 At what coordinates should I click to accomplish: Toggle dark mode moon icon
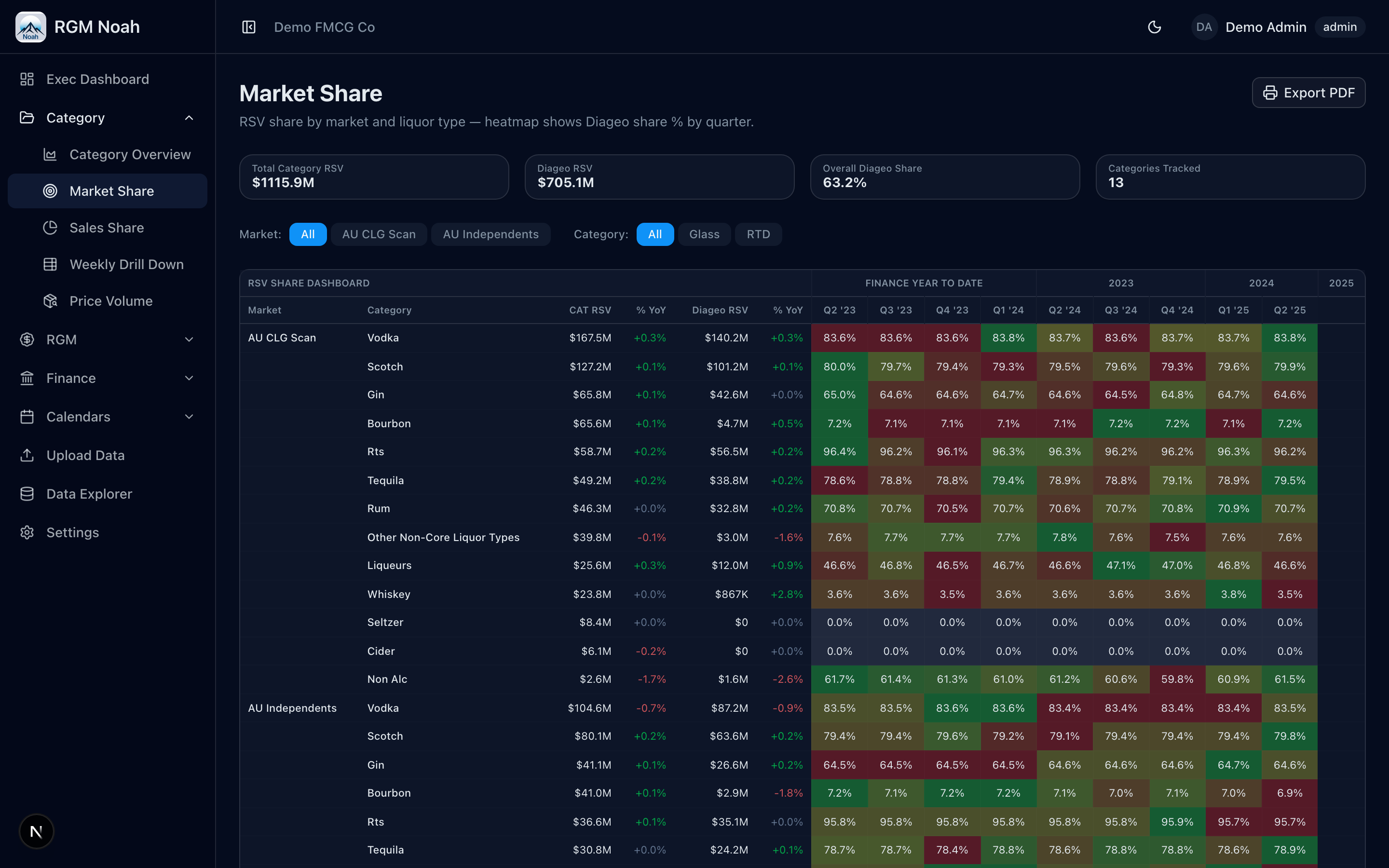pyautogui.click(x=1154, y=27)
